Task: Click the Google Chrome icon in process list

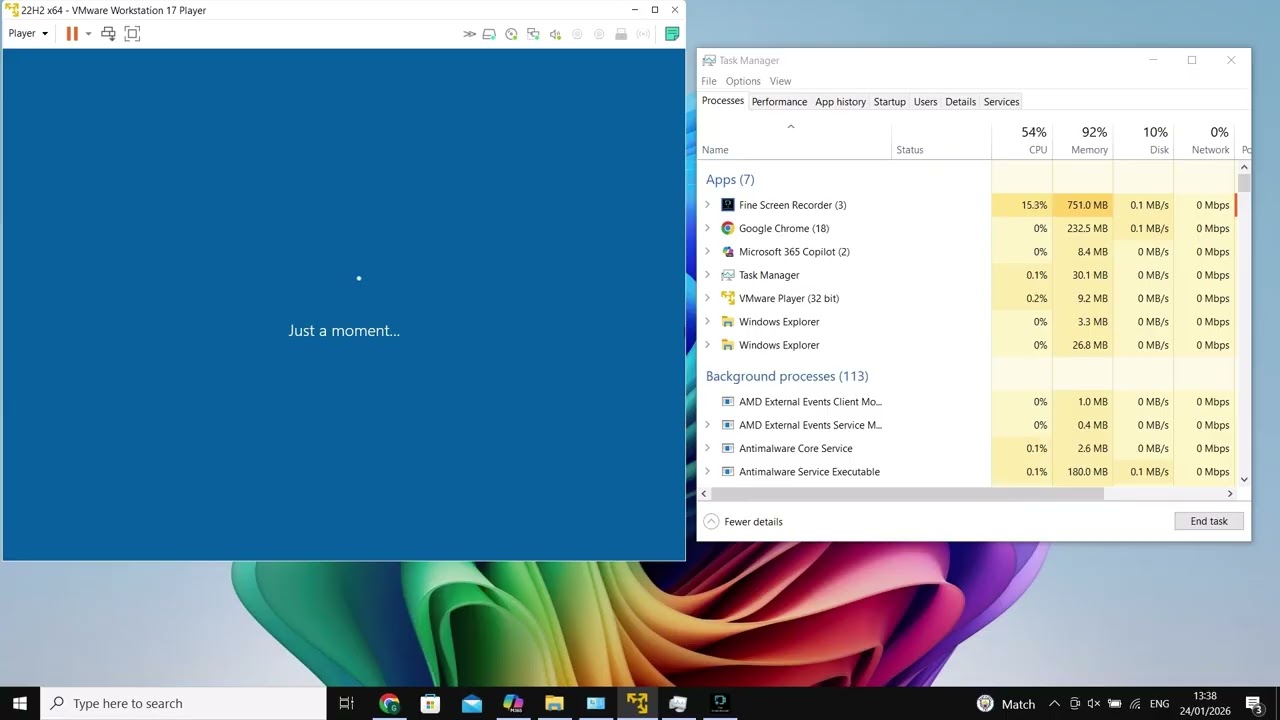Action: [x=728, y=228]
